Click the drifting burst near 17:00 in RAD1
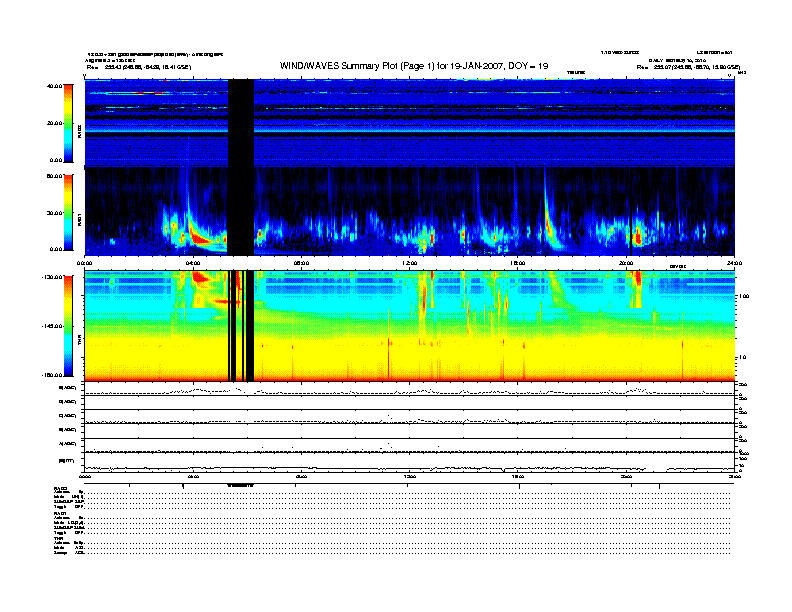Viewport: 792px width, 612px height. tap(550, 217)
